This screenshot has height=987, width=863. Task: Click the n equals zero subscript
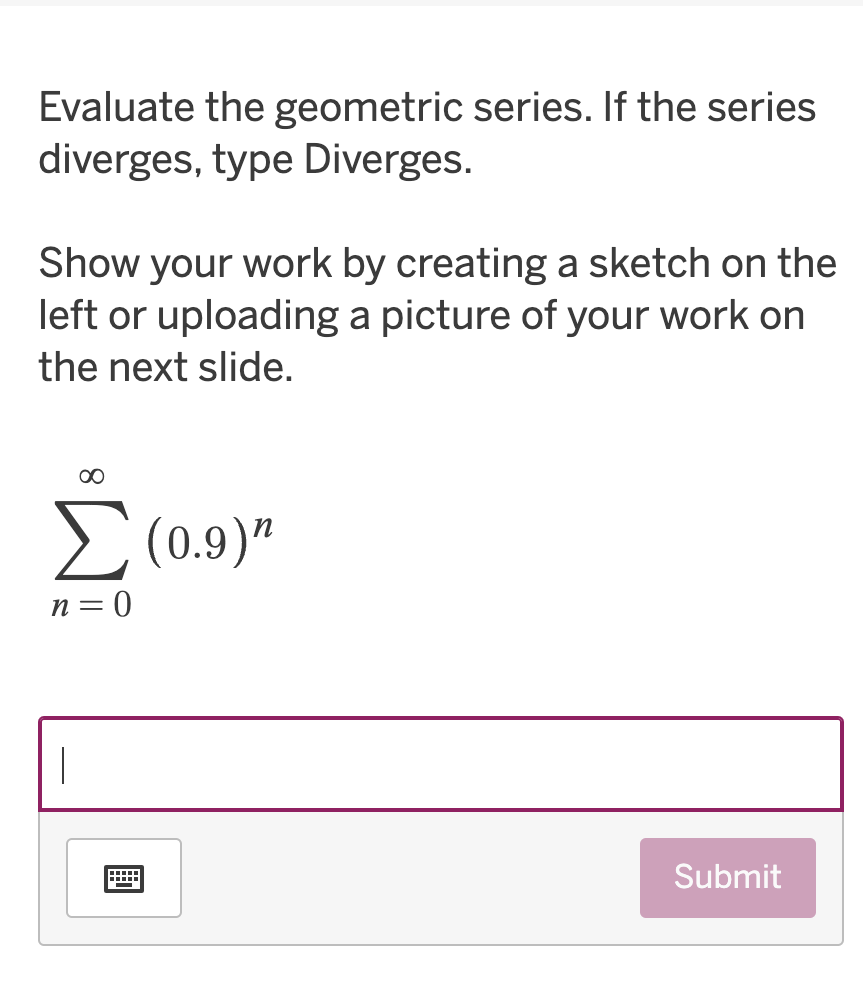tap(91, 602)
